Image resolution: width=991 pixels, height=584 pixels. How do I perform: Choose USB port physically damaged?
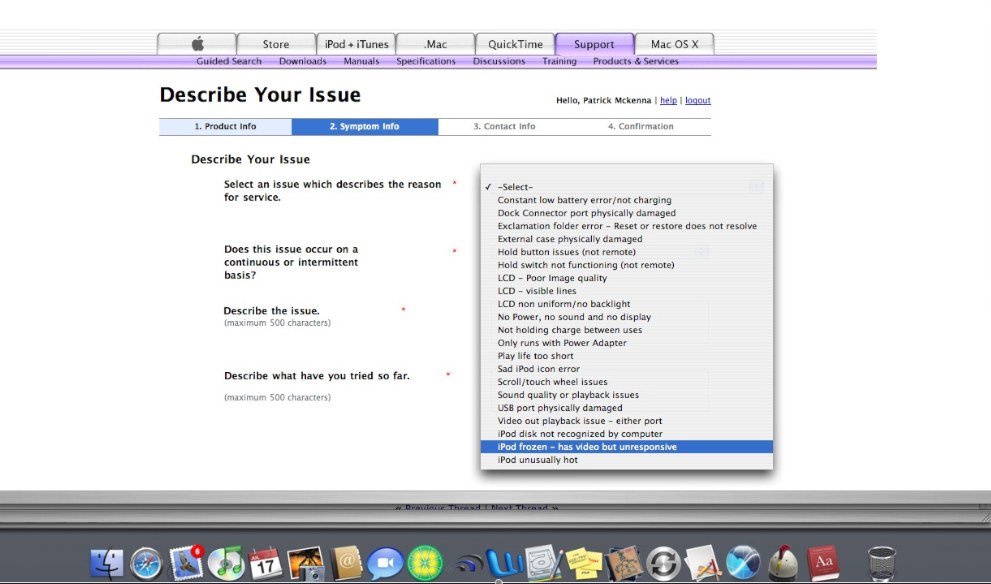click(x=626, y=408)
